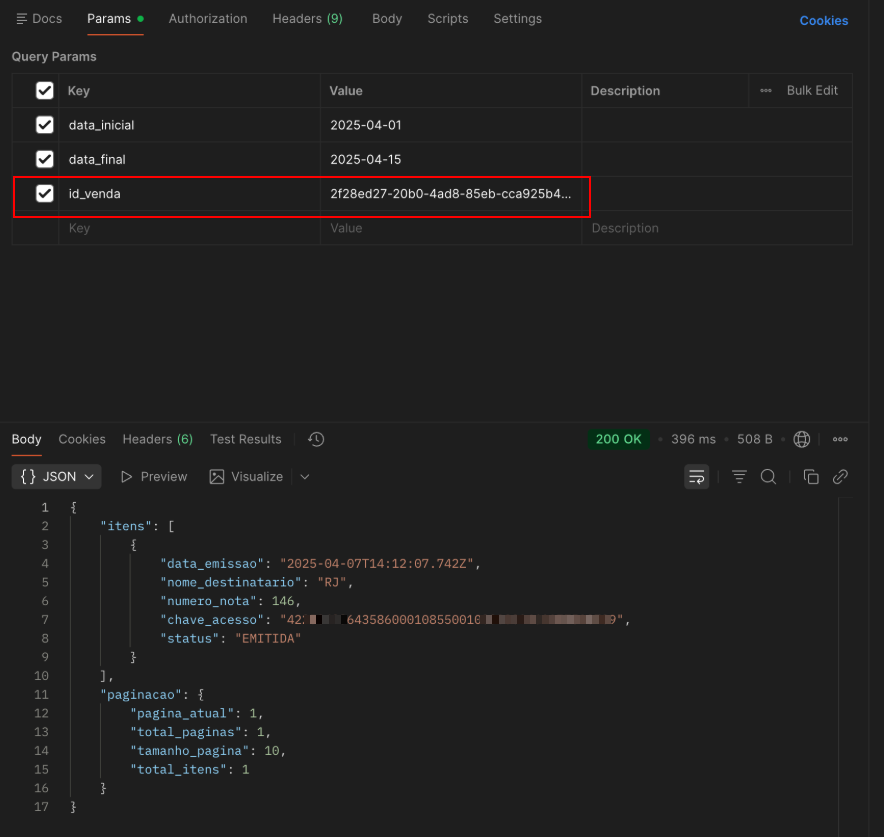Switch to the Authorization tab

tap(208, 19)
